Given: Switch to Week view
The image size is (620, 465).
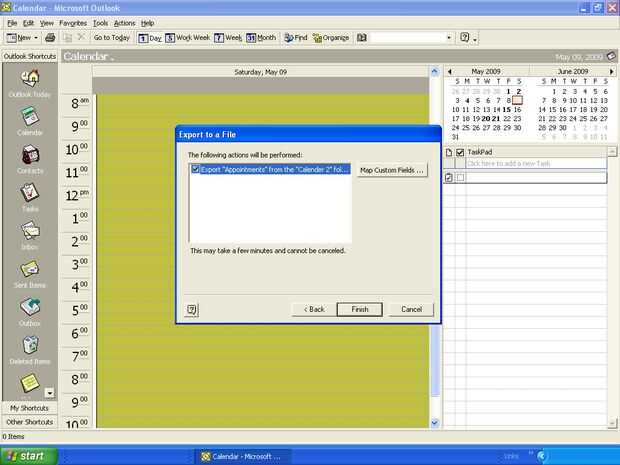Looking at the screenshot, I should 228,38.
